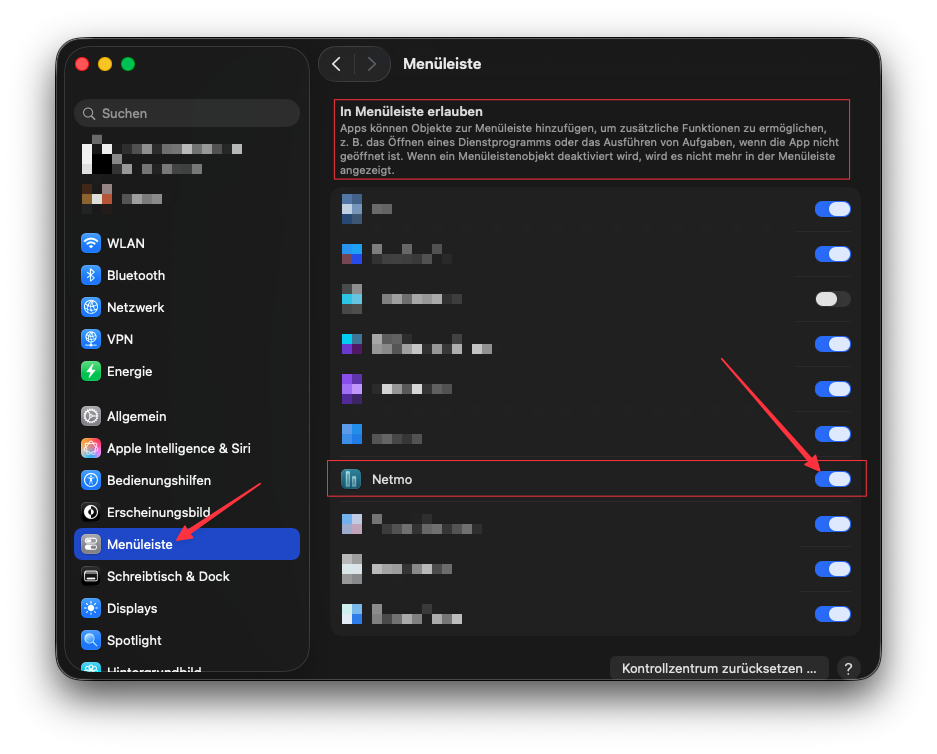Screen dimensions: 937x754
Task: Click the 'In Menüleiste erlauben' heading
Action: [x=411, y=111]
